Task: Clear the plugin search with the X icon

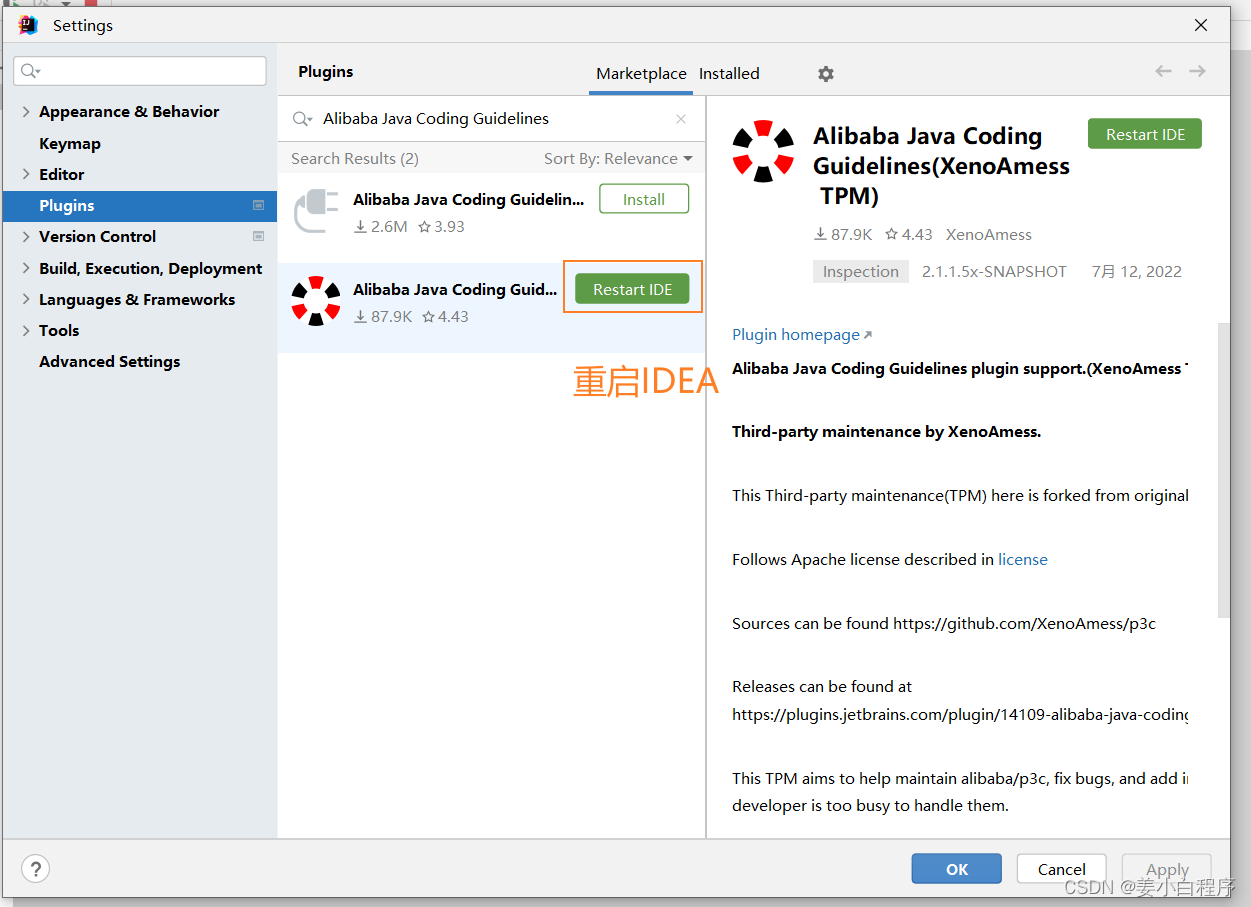Action: click(x=681, y=119)
